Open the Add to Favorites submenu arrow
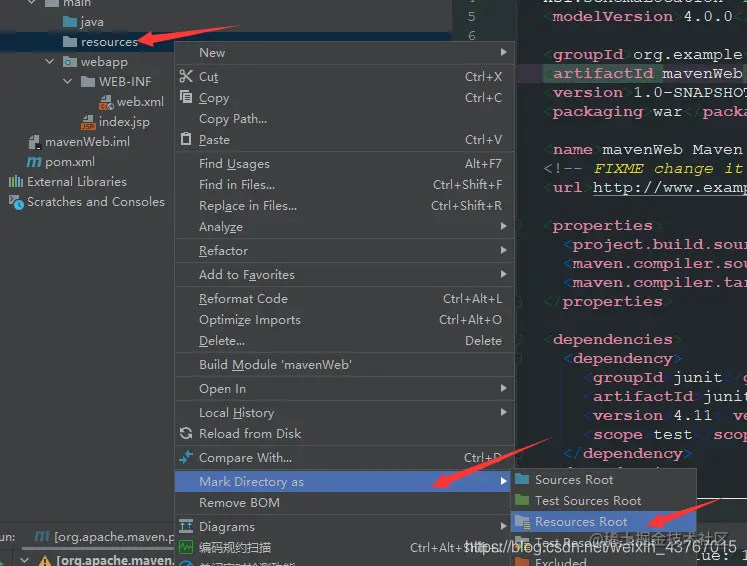This screenshot has height=566, width=747. click(504, 273)
